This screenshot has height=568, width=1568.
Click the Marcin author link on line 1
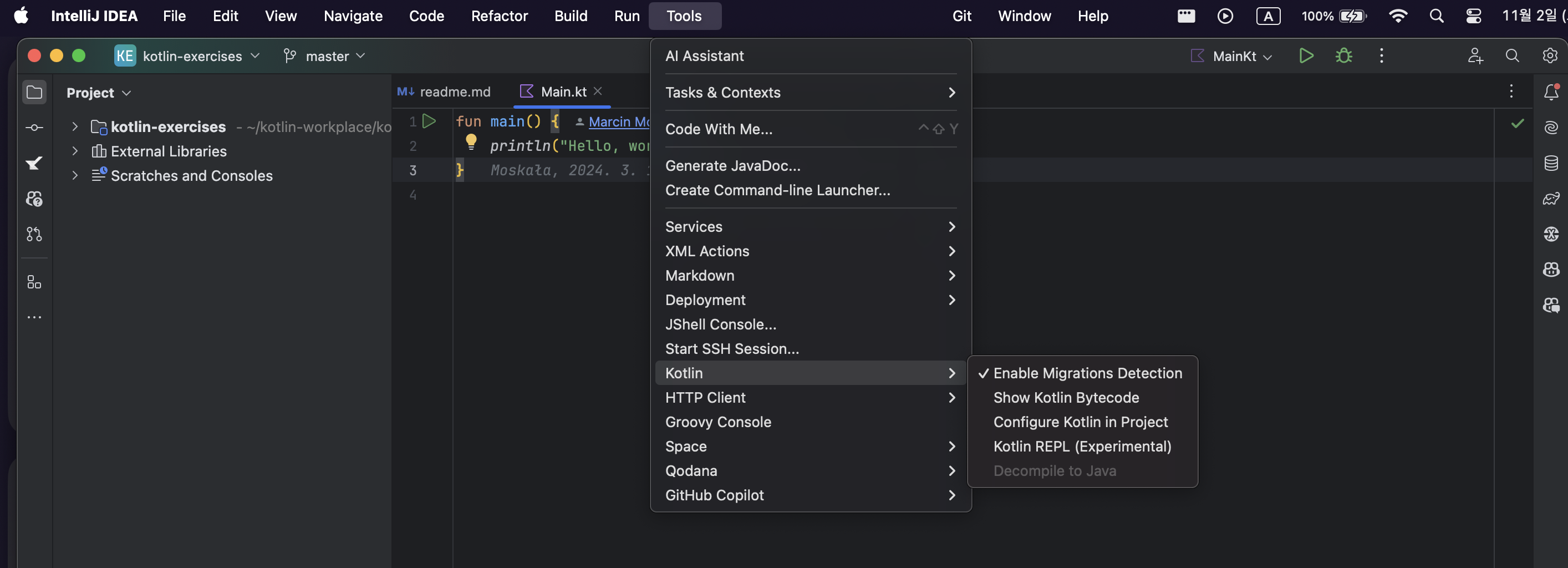coord(618,122)
